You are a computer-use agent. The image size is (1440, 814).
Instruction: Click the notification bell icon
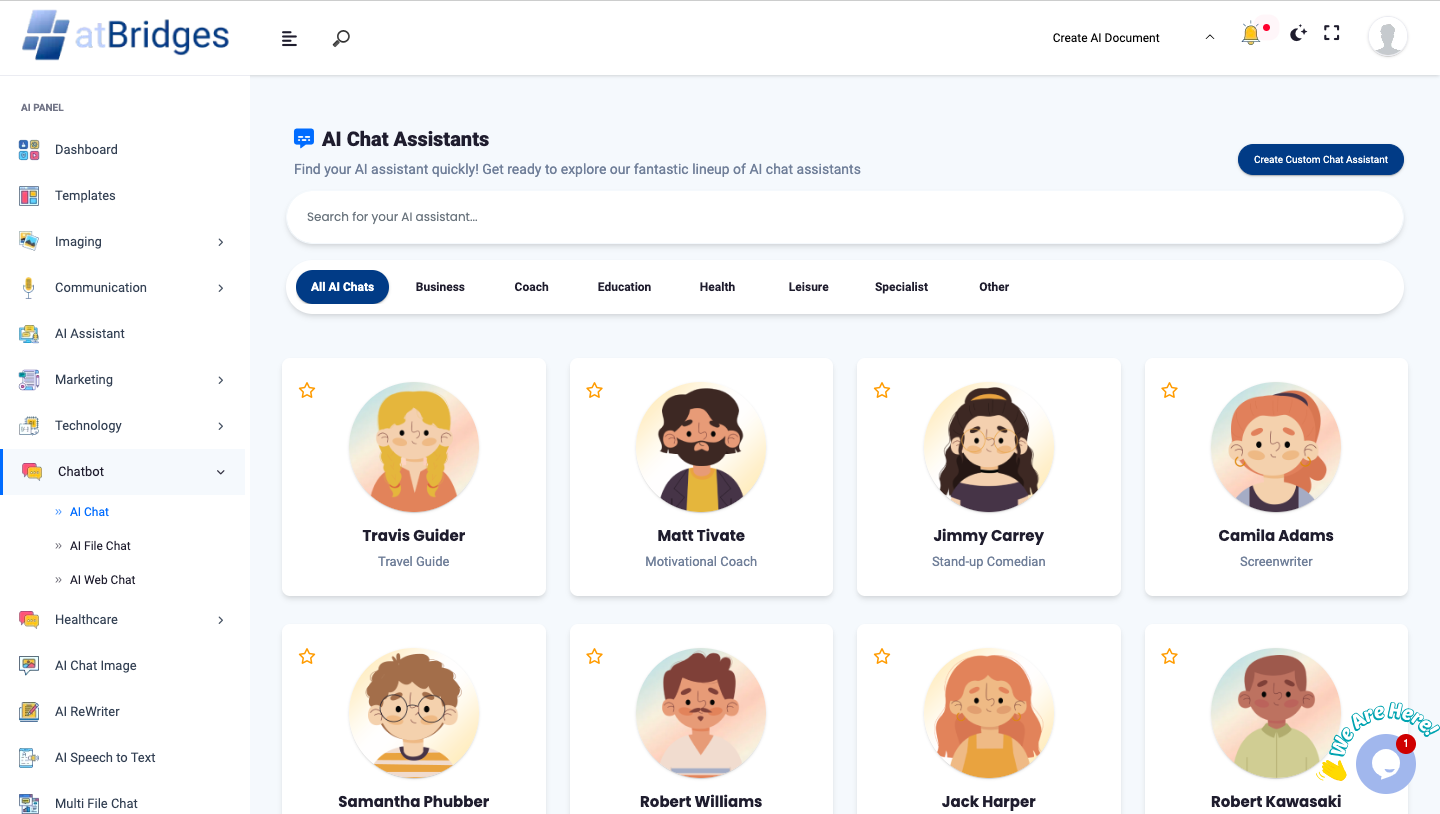coord(1250,35)
